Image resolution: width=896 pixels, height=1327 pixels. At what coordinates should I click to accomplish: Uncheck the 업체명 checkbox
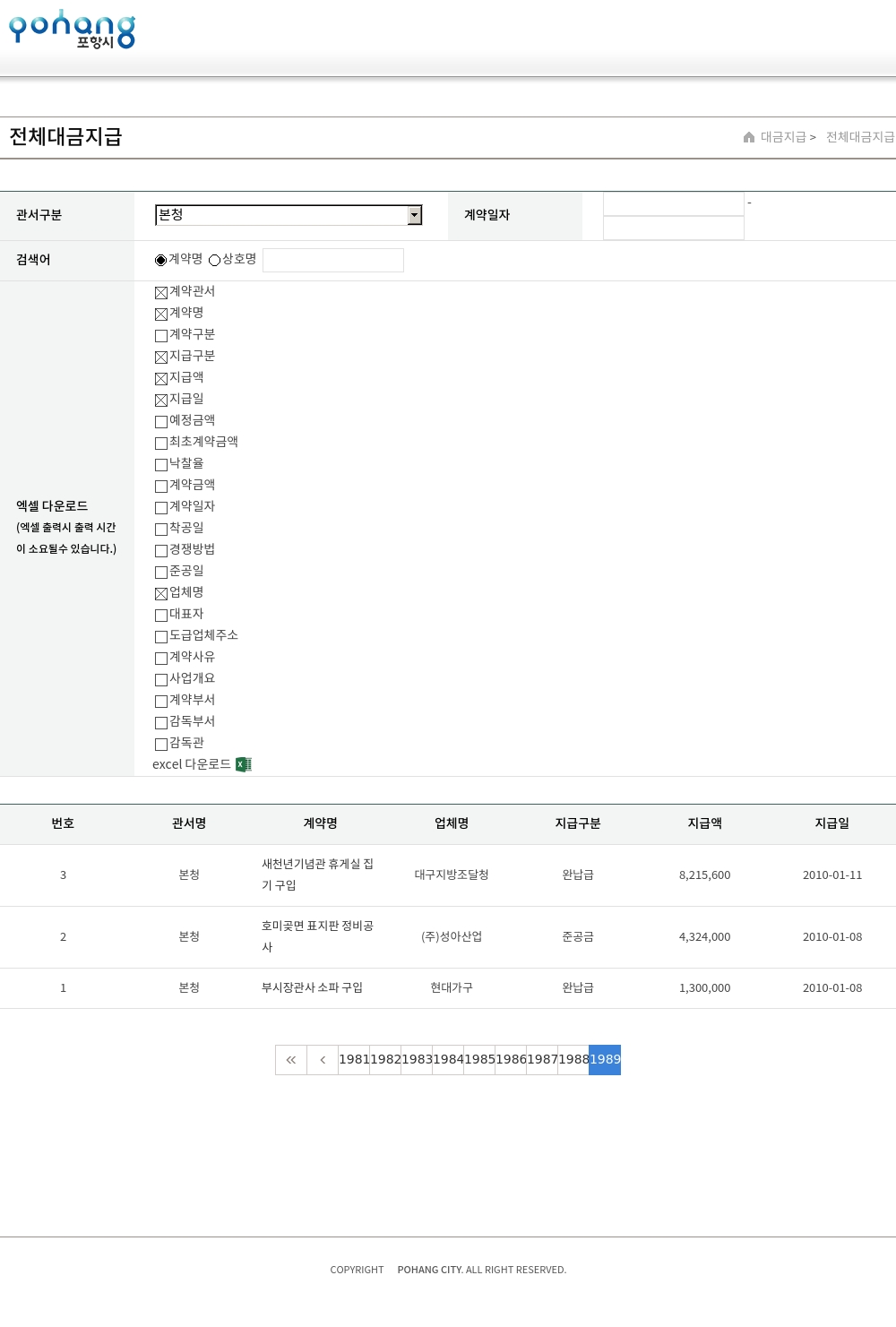pos(161,594)
